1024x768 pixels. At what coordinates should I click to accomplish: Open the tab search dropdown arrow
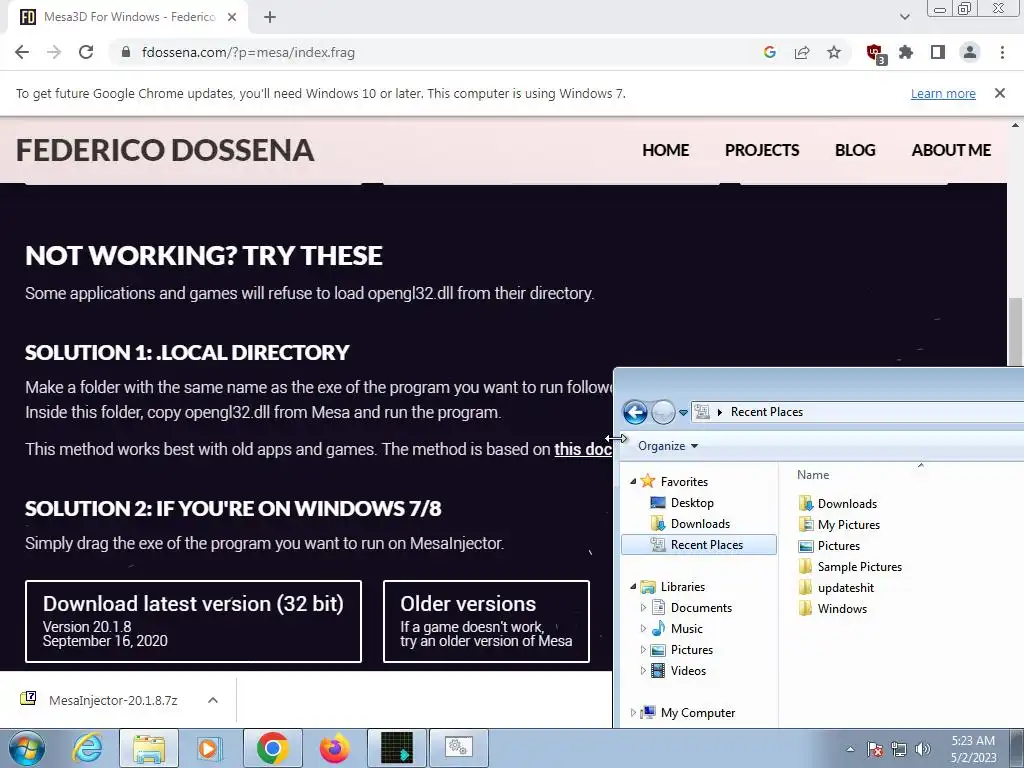click(904, 17)
